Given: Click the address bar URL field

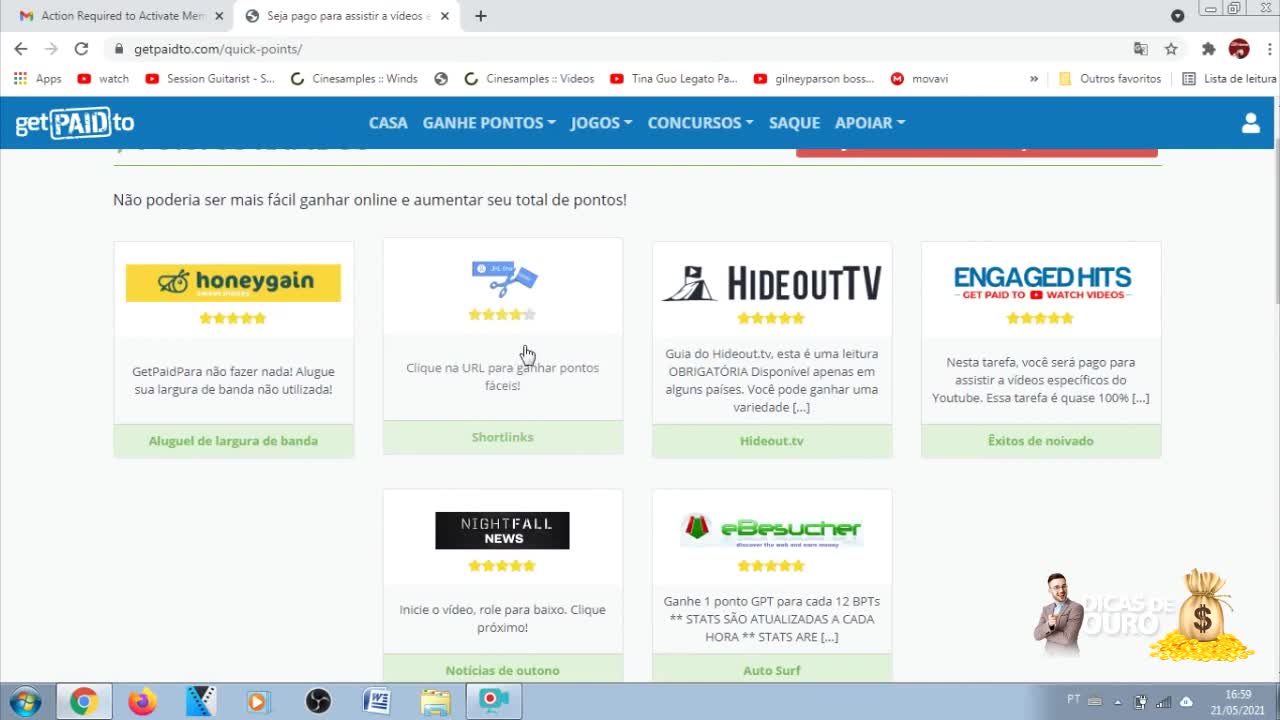Looking at the screenshot, I should [x=620, y=49].
